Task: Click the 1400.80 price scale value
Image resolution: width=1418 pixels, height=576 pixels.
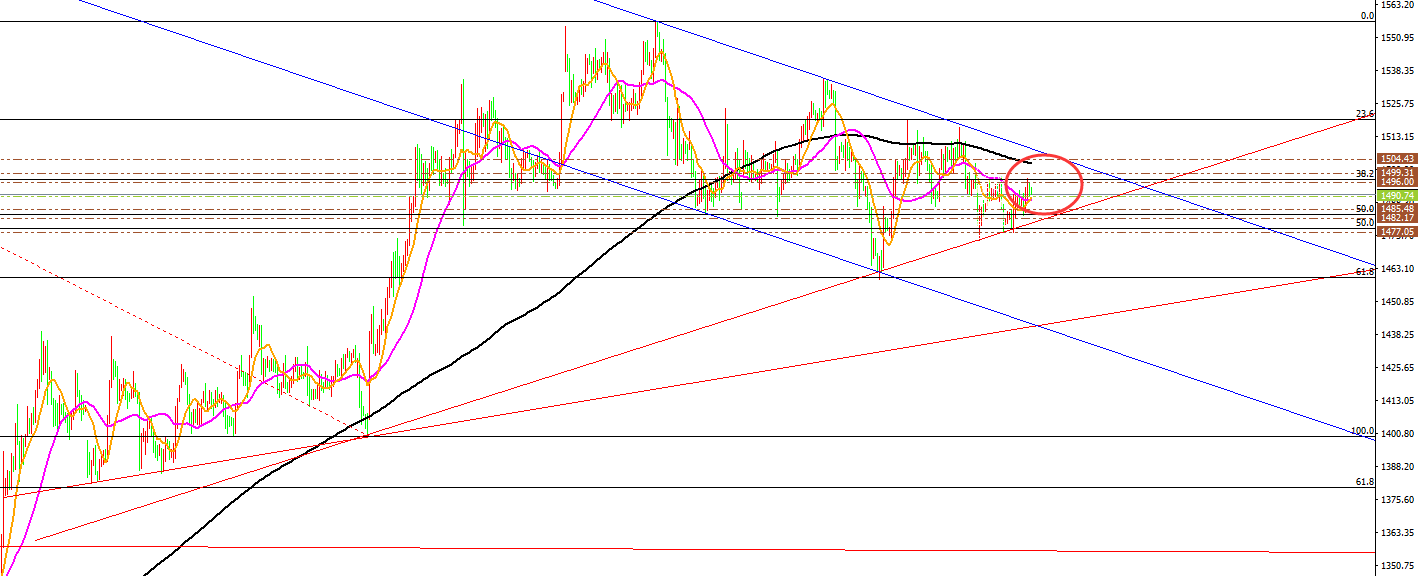Action: tap(1398, 434)
